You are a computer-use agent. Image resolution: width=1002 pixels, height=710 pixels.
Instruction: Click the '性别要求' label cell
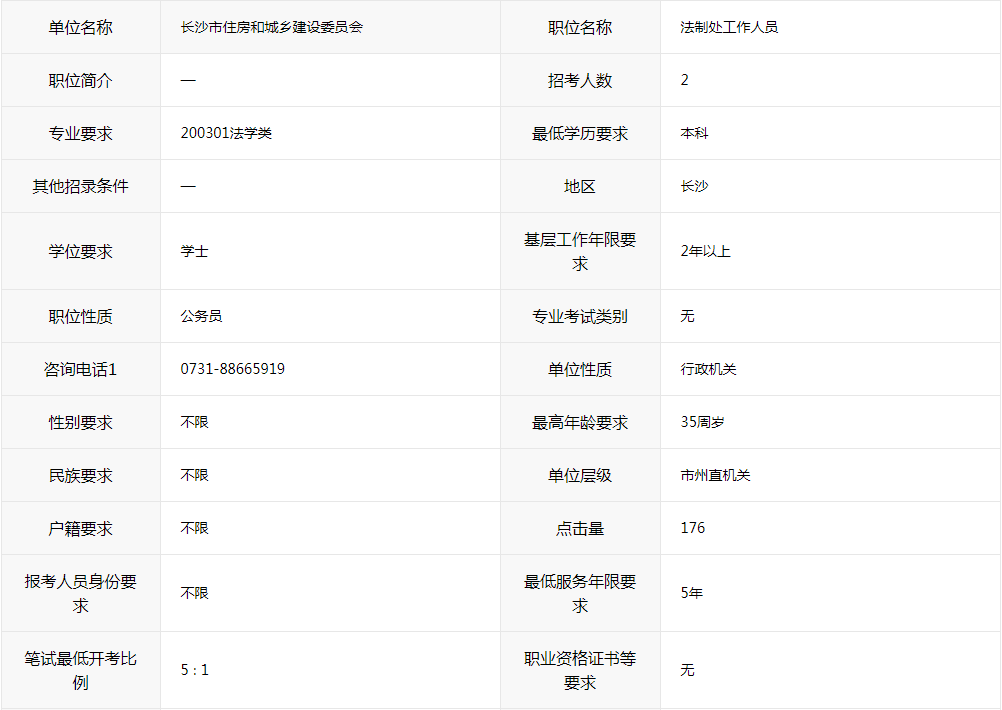(81, 422)
